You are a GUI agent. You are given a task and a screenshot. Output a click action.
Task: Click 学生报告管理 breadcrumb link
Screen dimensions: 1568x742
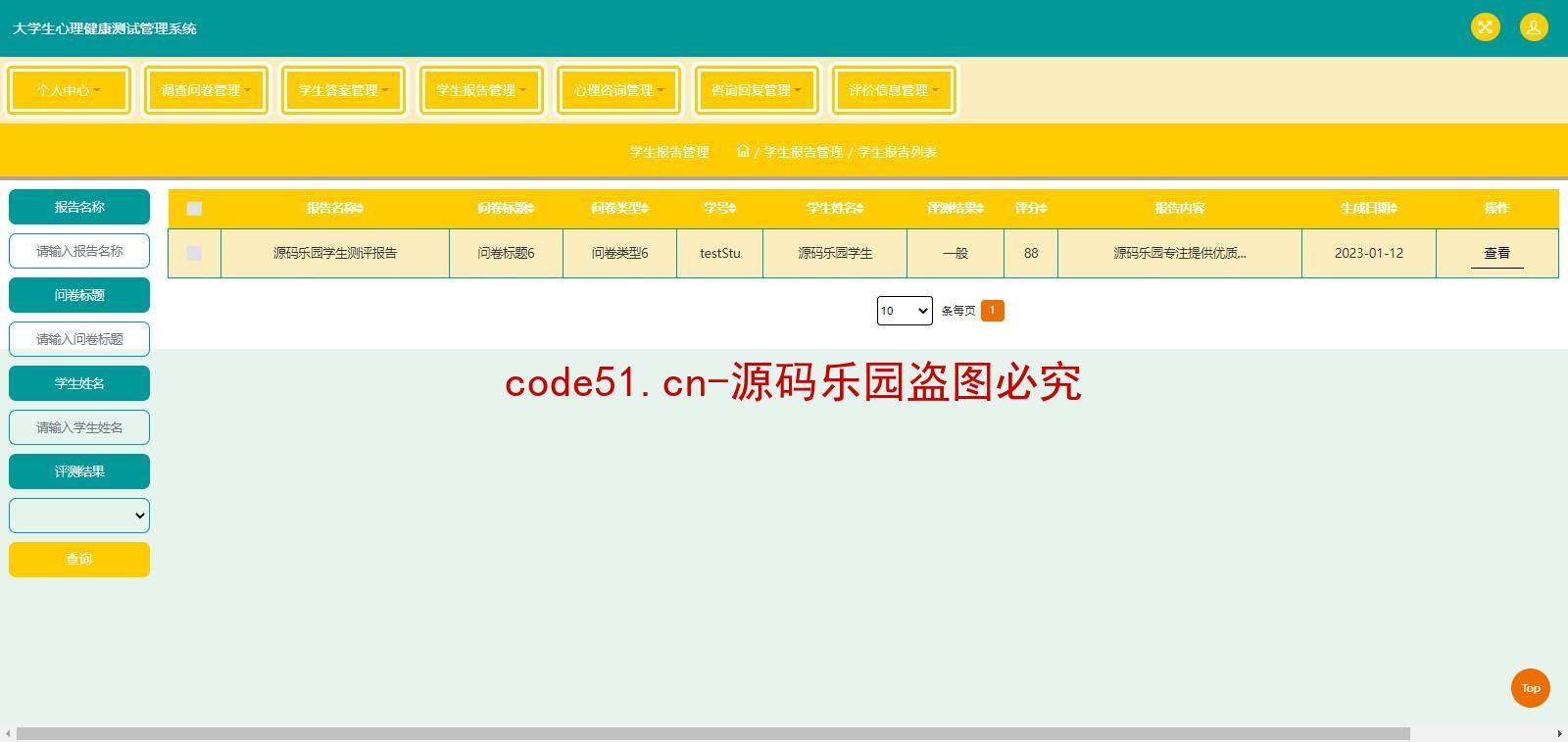click(804, 152)
